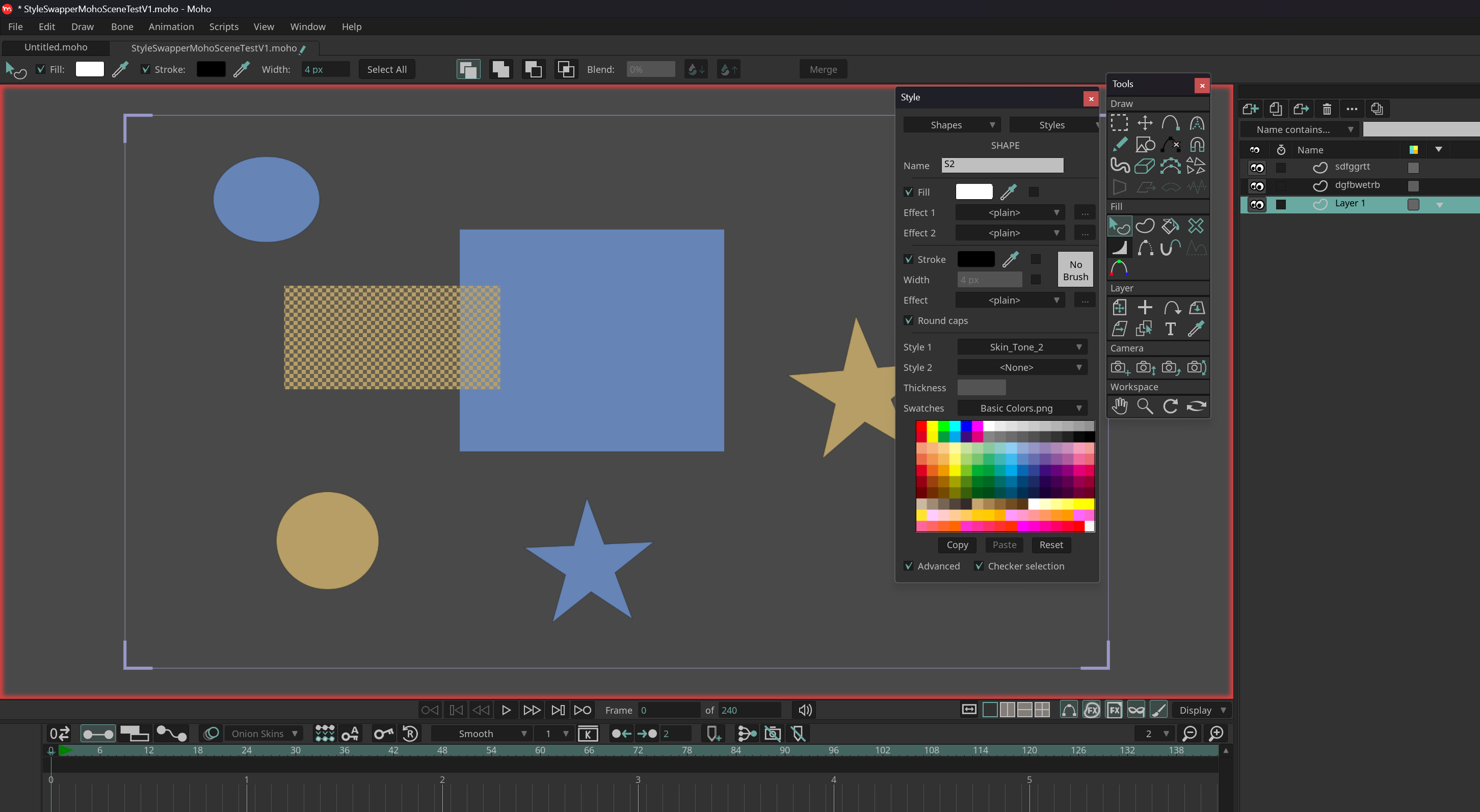Expand the Swatches Basic Colors.png dropdown

[x=1022, y=409]
